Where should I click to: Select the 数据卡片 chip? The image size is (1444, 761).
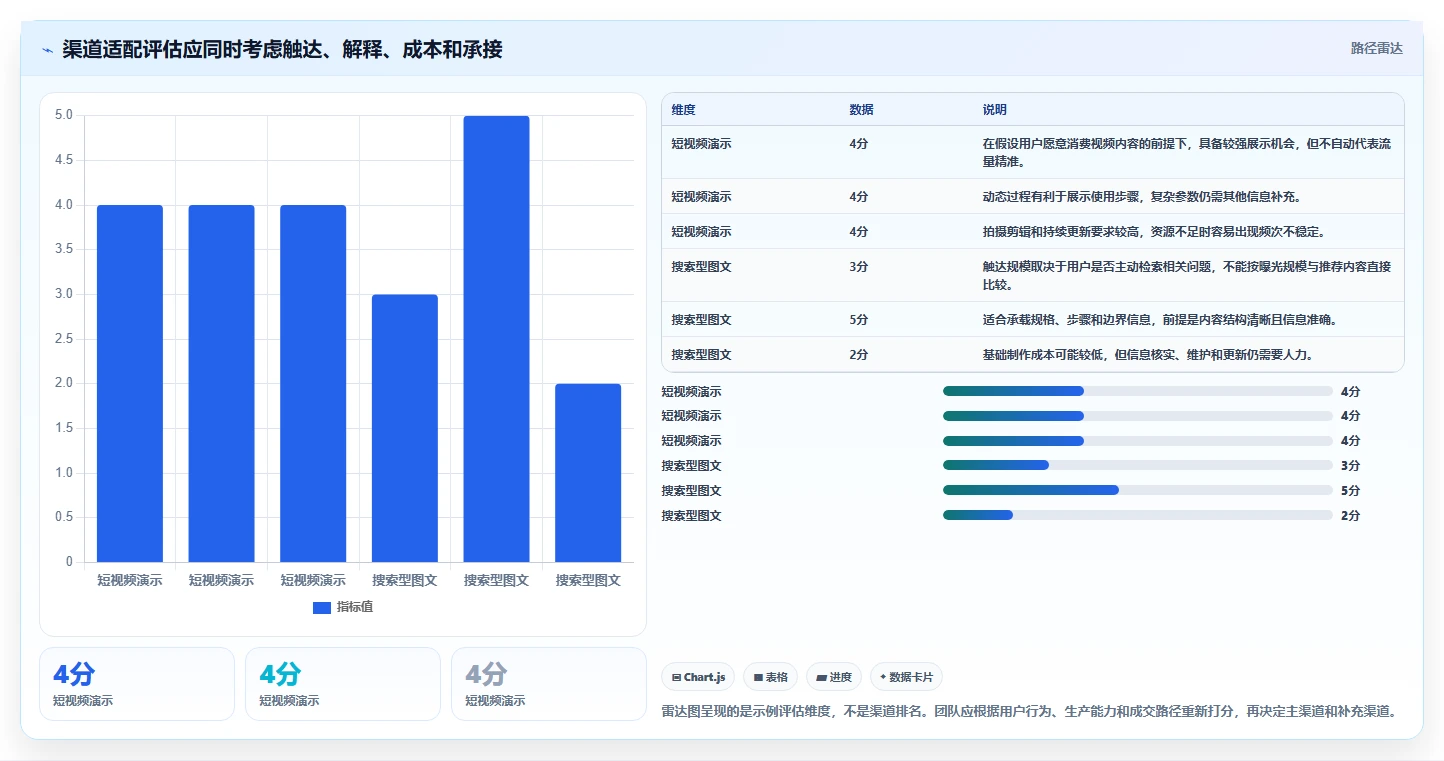click(906, 677)
